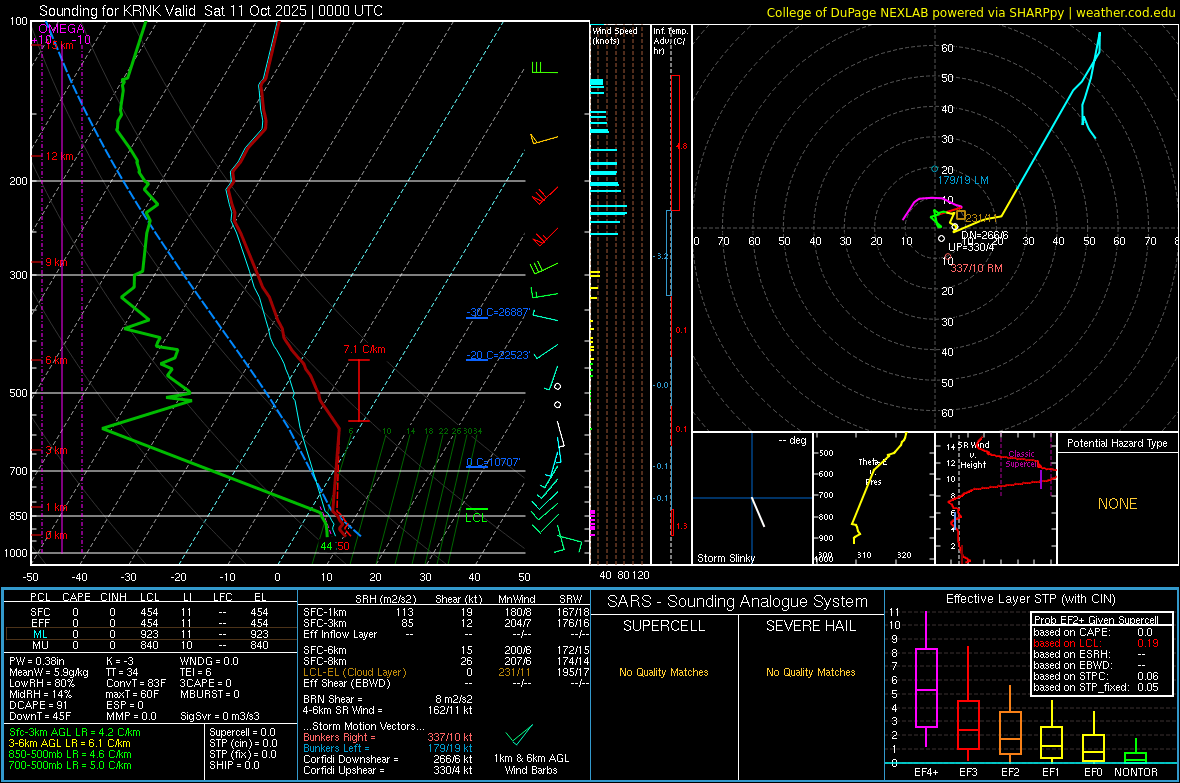Click the 'NONTOR' axis label

coord(1136,772)
